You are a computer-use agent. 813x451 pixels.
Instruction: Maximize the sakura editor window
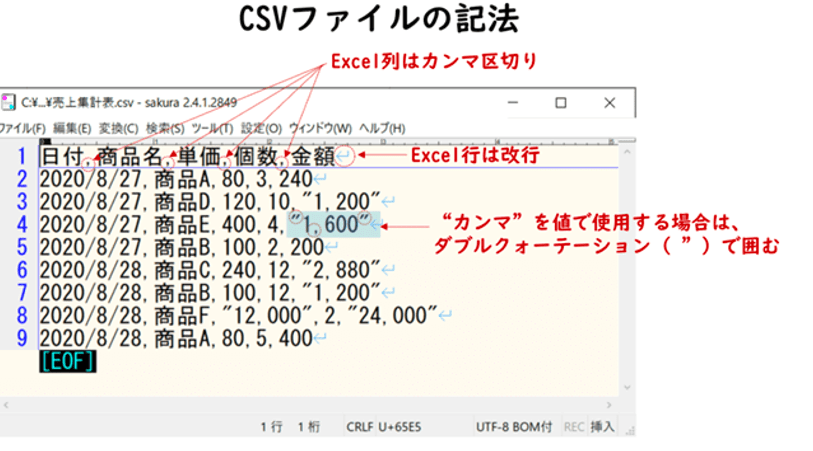[561, 103]
